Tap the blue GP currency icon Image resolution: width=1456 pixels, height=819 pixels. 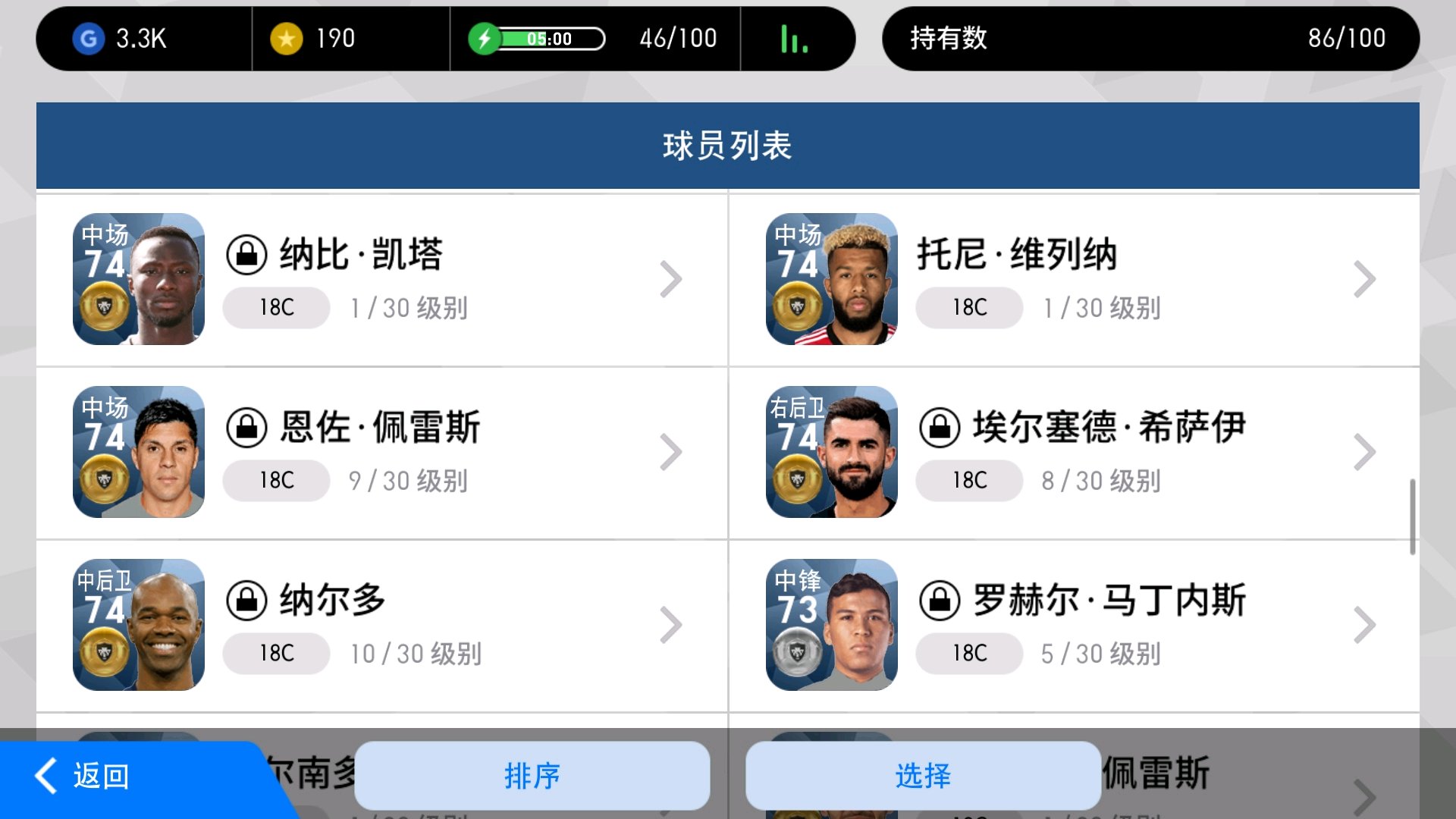tap(89, 39)
